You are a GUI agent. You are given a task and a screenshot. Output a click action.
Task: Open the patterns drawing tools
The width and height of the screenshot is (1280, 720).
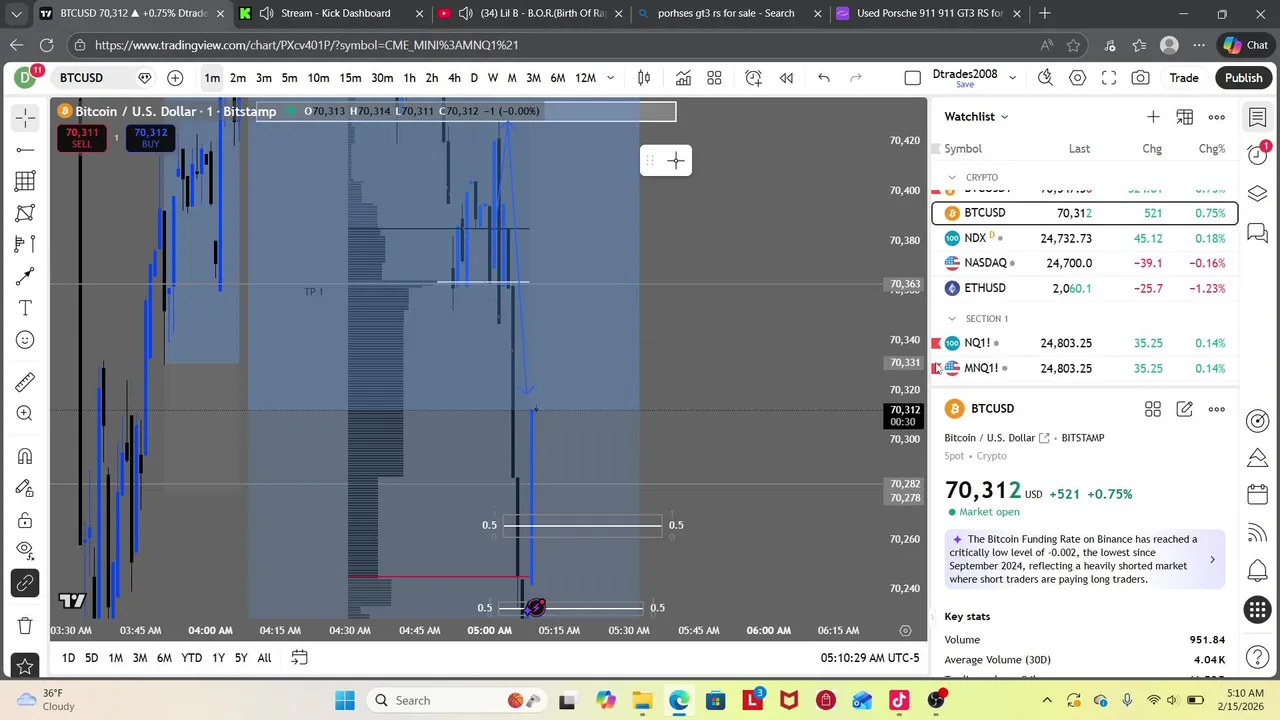click(x=25, y=213)
